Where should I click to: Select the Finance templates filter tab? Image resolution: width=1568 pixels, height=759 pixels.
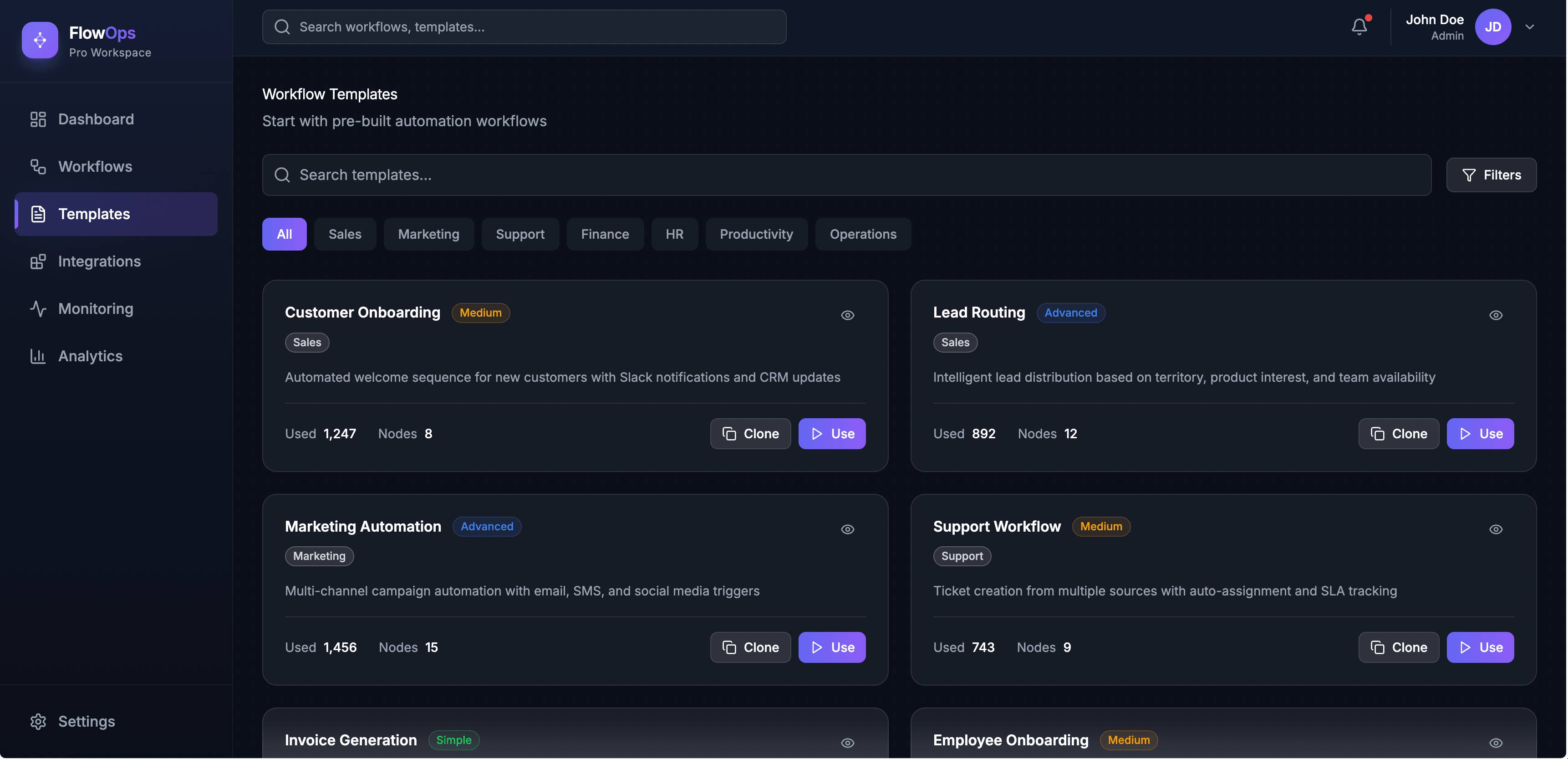coord(605,234)
